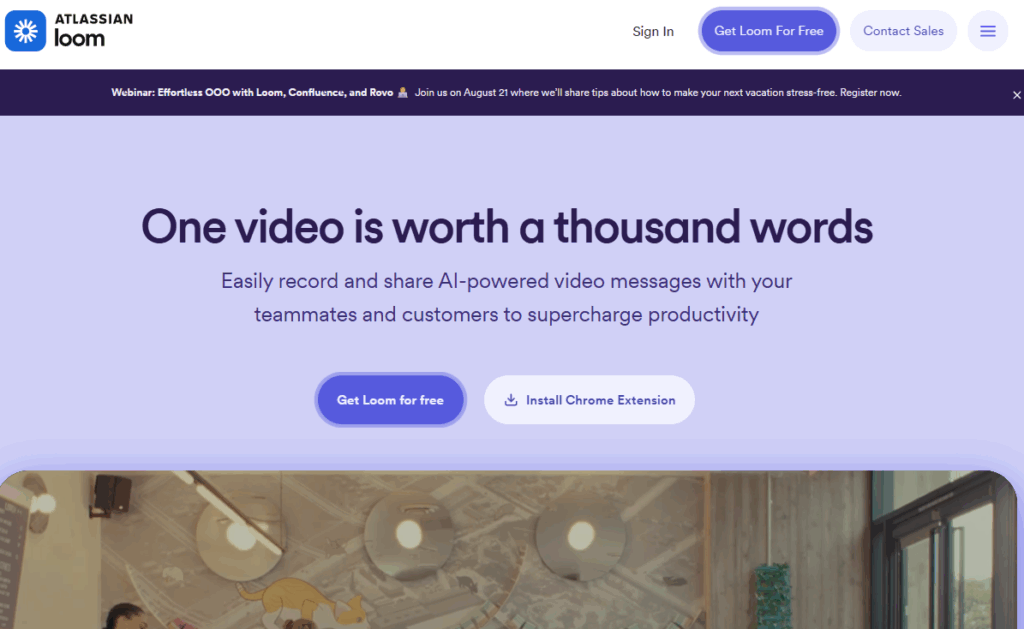Viewport: 1024px width, 629px height.
Task: Click the 'Easily record and share AI-powered' subheading
Action: click(506, 298)
